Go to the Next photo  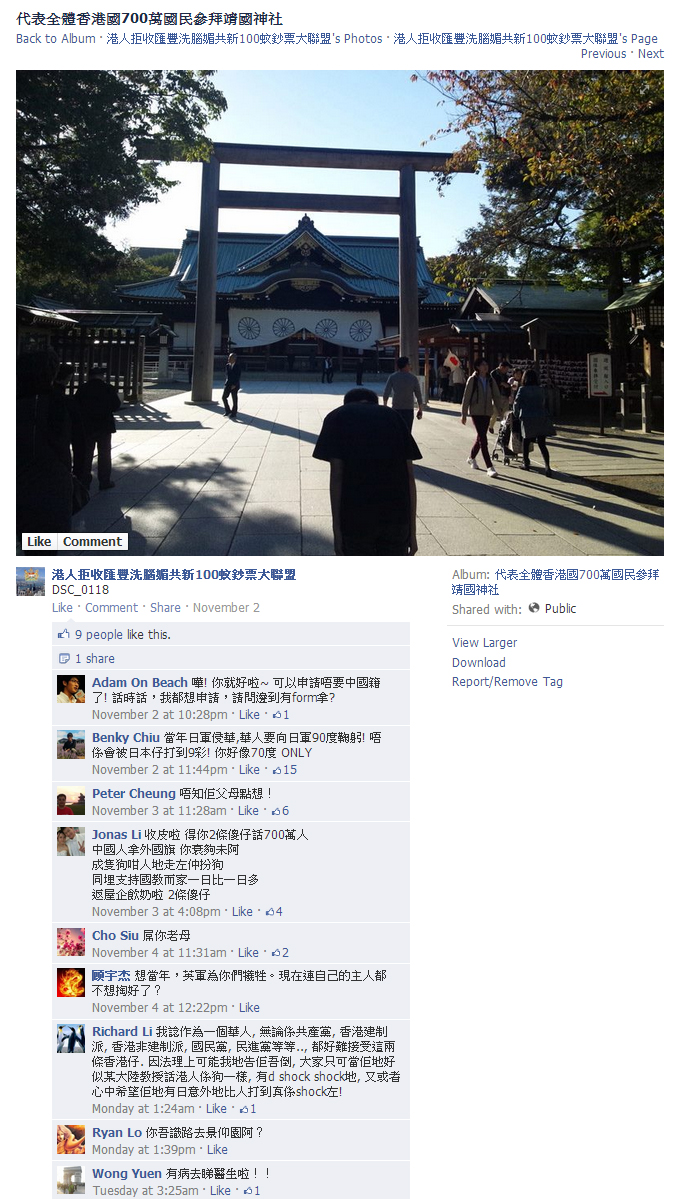[651, 54]
